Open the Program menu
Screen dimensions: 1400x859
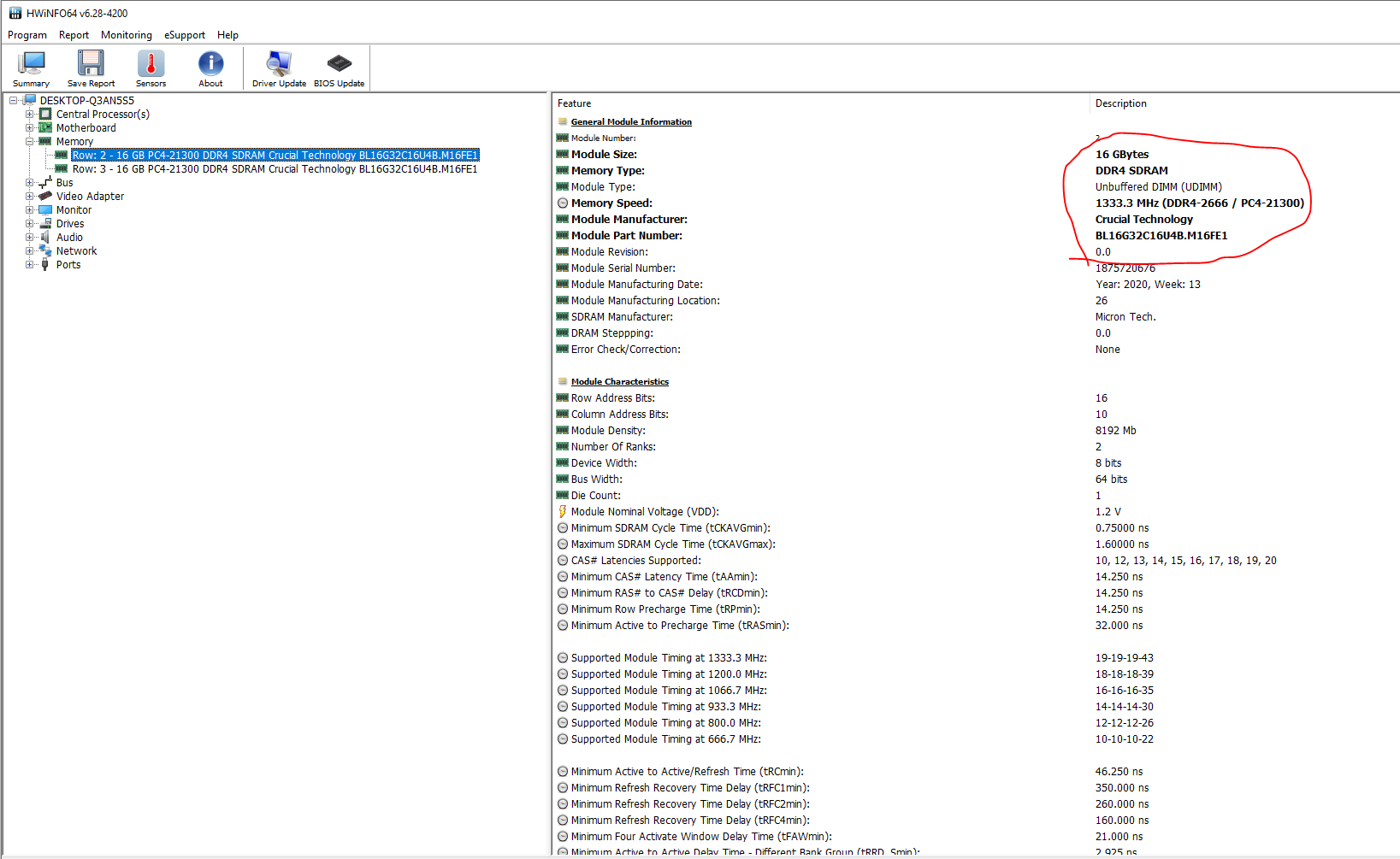pyautogui.click(x=27, y=35)
